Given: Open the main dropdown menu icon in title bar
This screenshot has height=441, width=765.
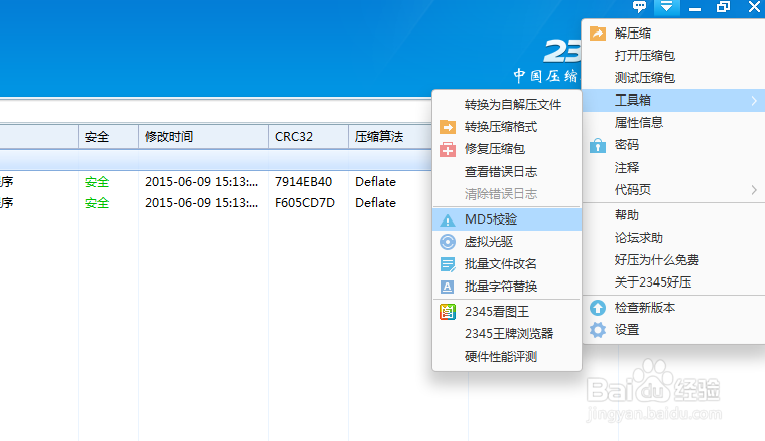Looking at the screenshot, I should pos(666,7).
